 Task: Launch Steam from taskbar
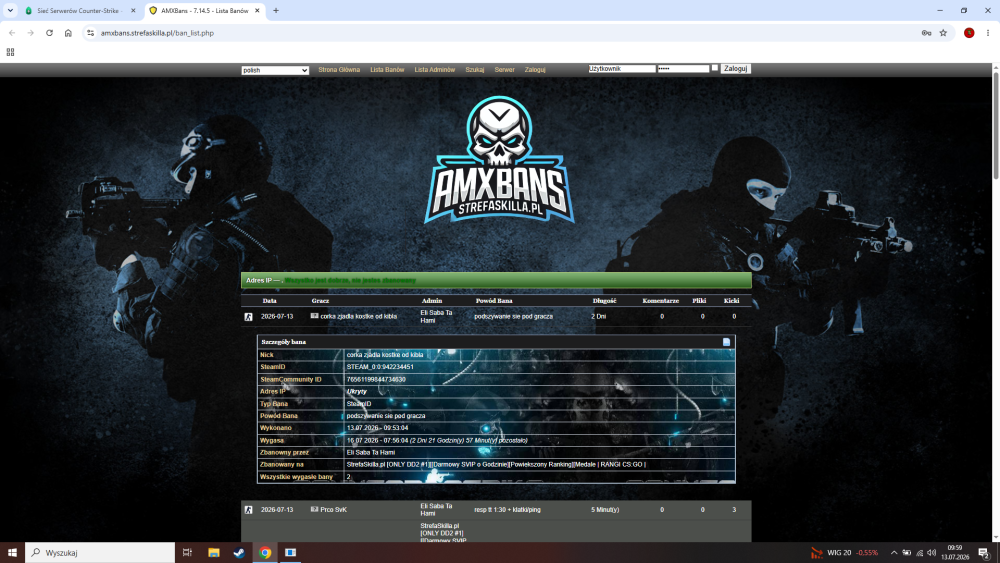239,553
